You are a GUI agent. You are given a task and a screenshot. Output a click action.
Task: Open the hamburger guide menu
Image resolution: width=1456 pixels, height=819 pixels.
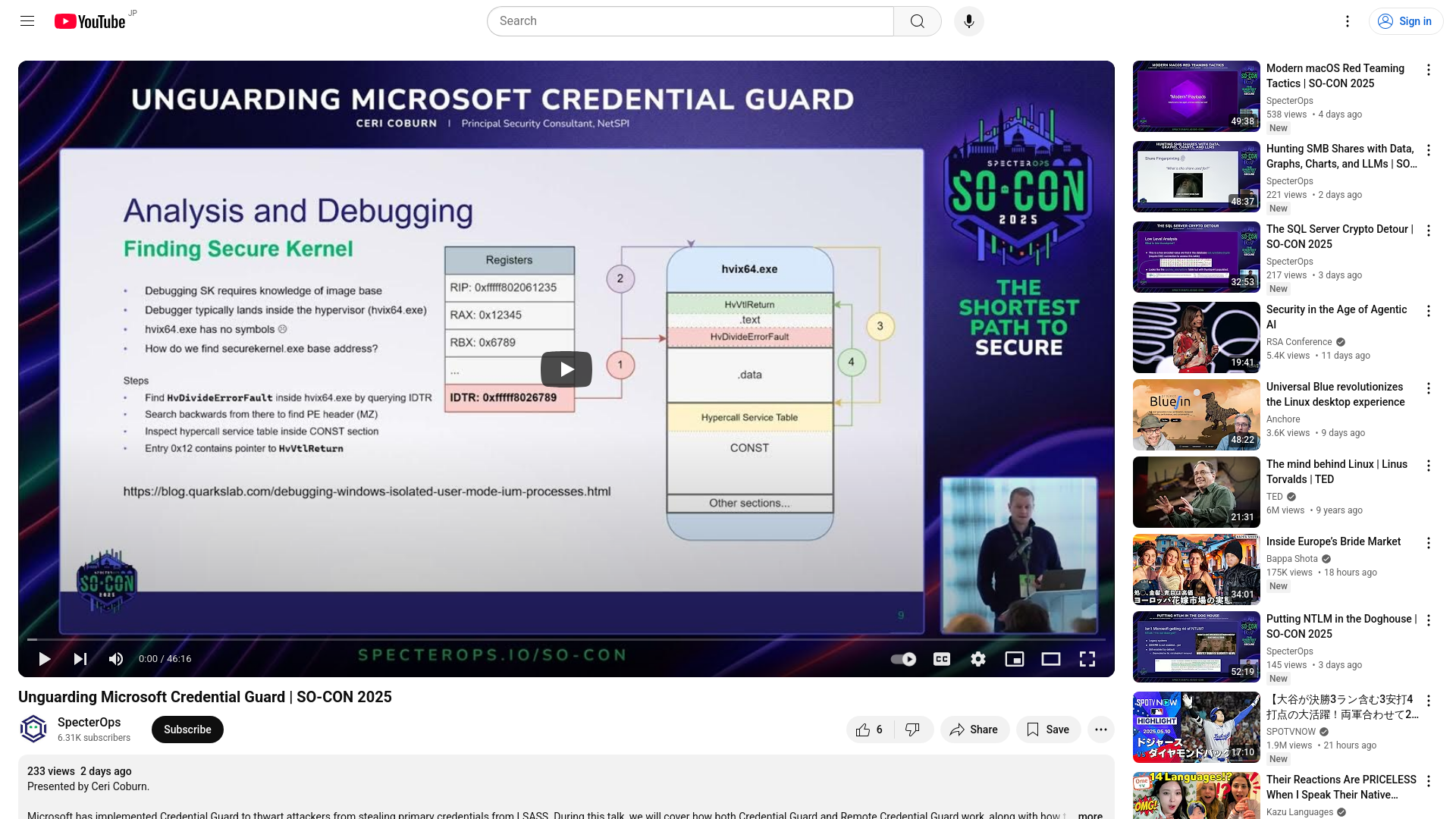(27, 21)
